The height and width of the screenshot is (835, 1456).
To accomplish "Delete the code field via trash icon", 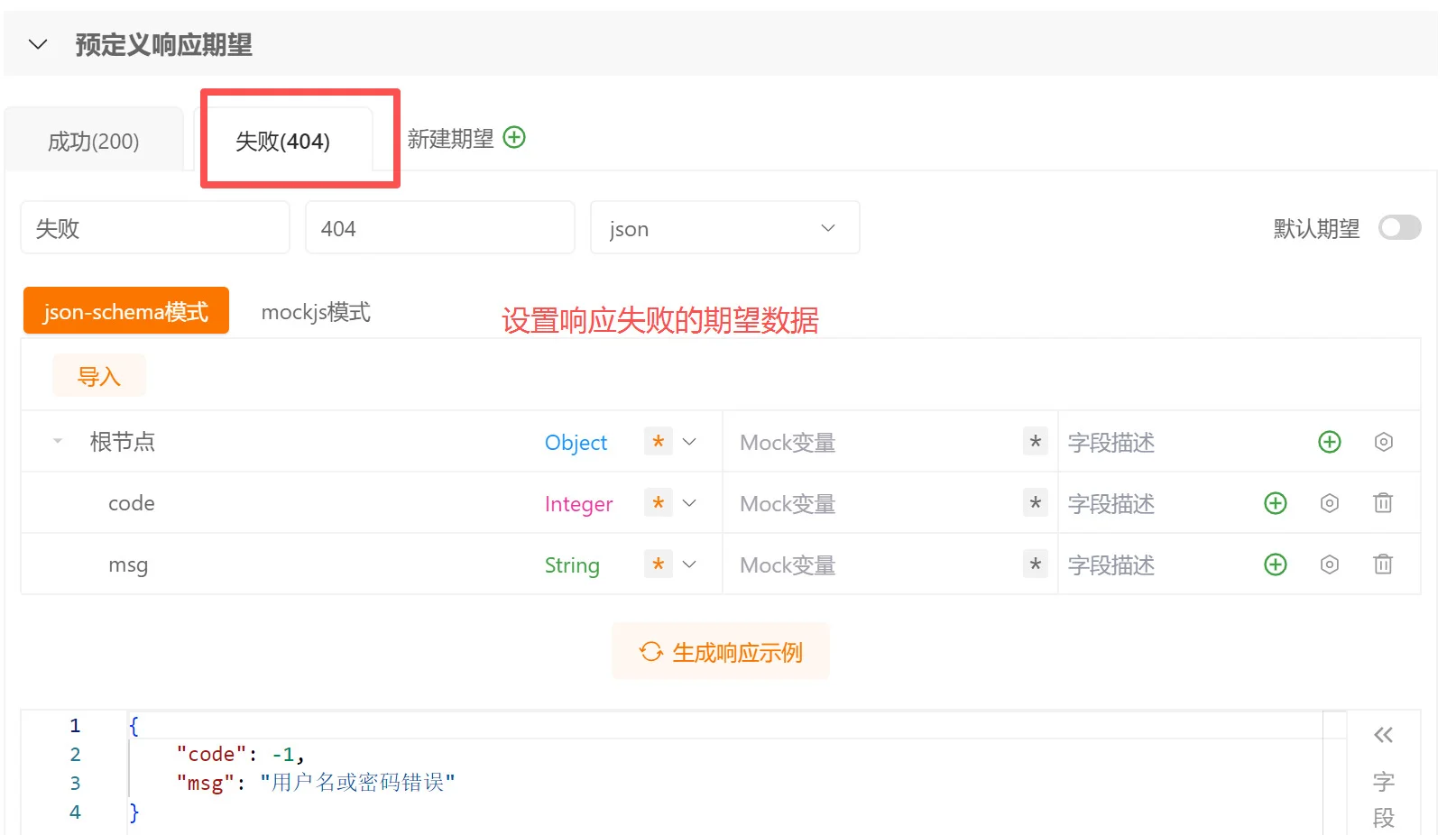I will pos(1385,503).
